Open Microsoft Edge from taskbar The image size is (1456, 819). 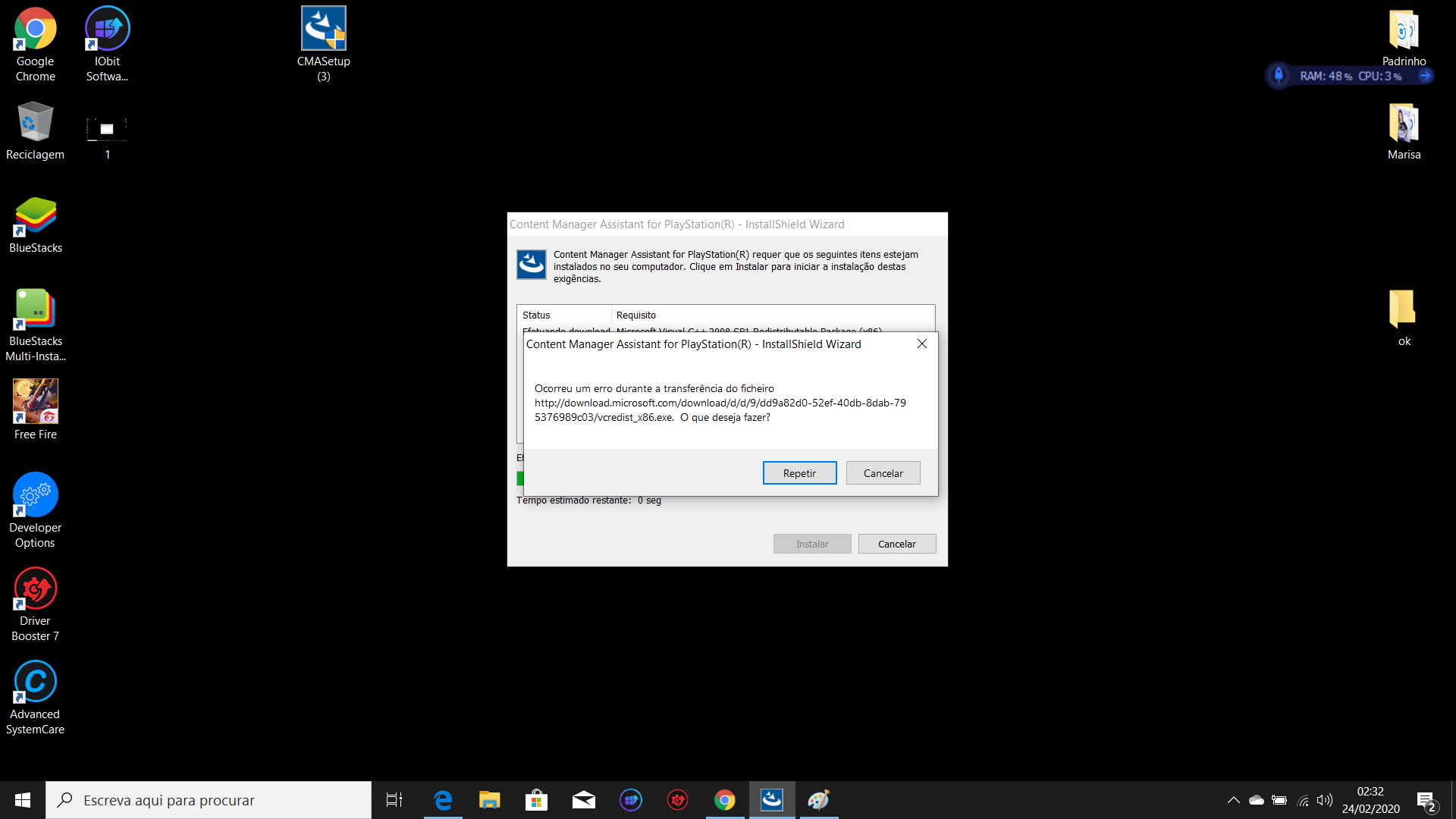[x=443, y=800]
